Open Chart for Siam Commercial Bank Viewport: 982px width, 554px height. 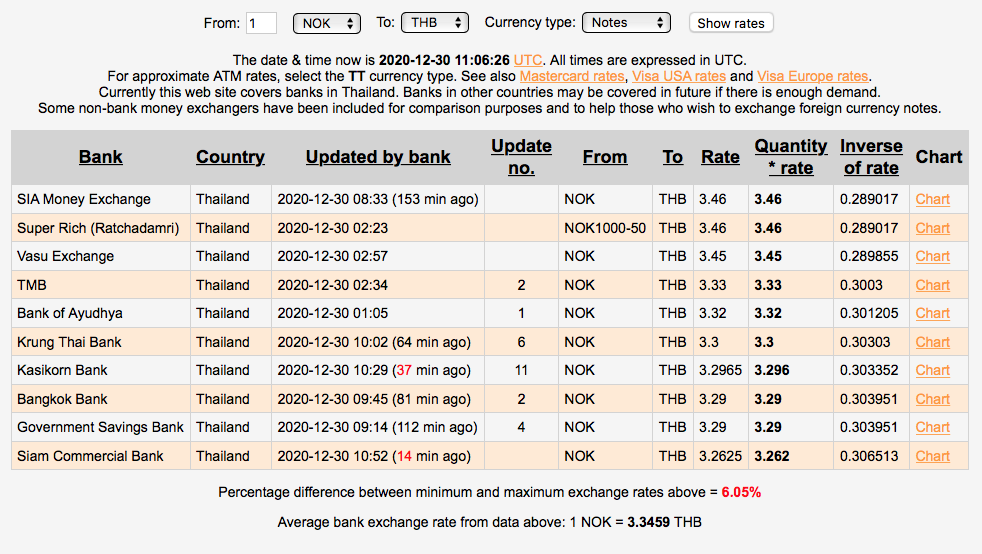tap(932, 456)
